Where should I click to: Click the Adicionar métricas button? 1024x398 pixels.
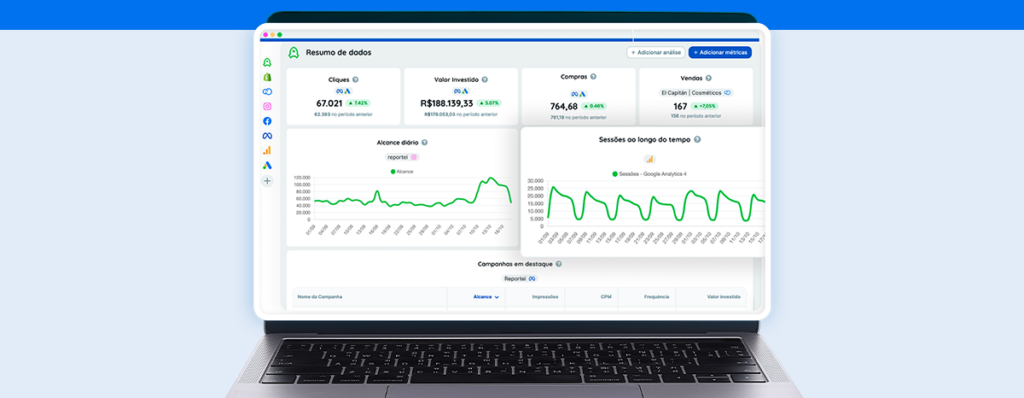click(x=720, y=52)
